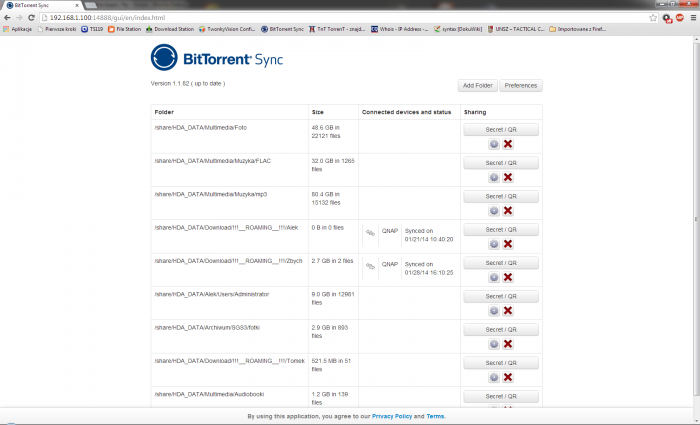700x425 pixels.
Task: Click the sync link icon in the Zbych row
Action: pos(370,266)
